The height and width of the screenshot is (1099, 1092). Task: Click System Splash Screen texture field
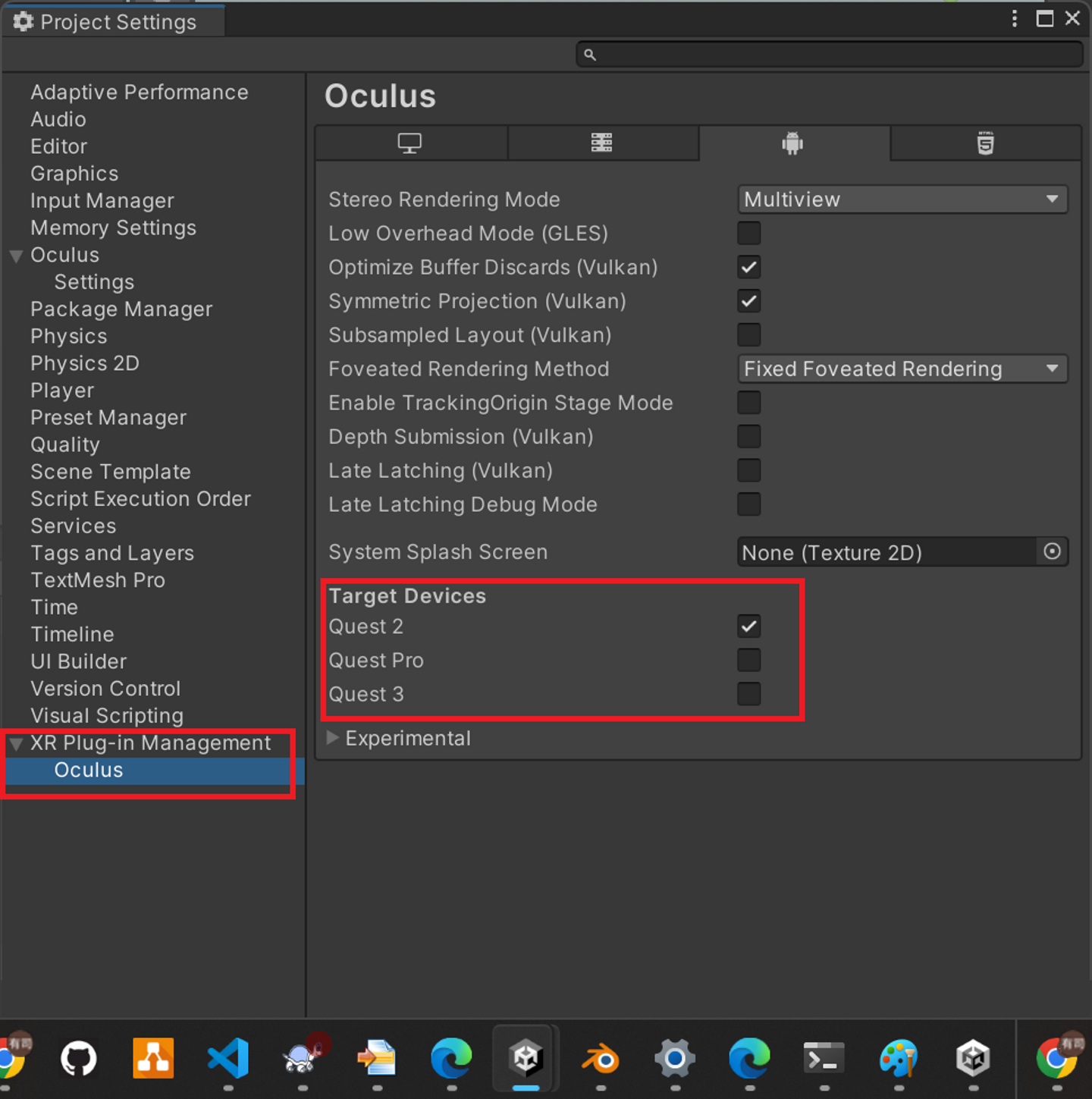click(887, 552)
